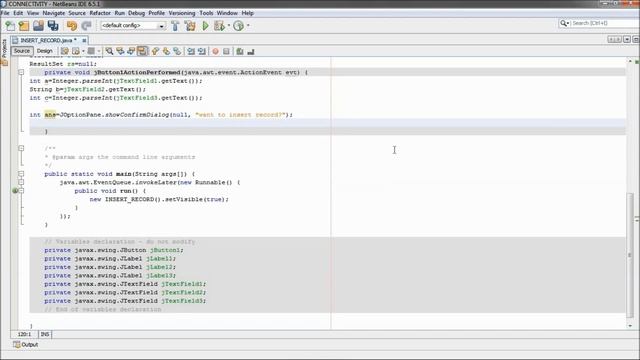Collapse the run() method fold
Viewport: 640px width, 360px height.
point(21,191)
